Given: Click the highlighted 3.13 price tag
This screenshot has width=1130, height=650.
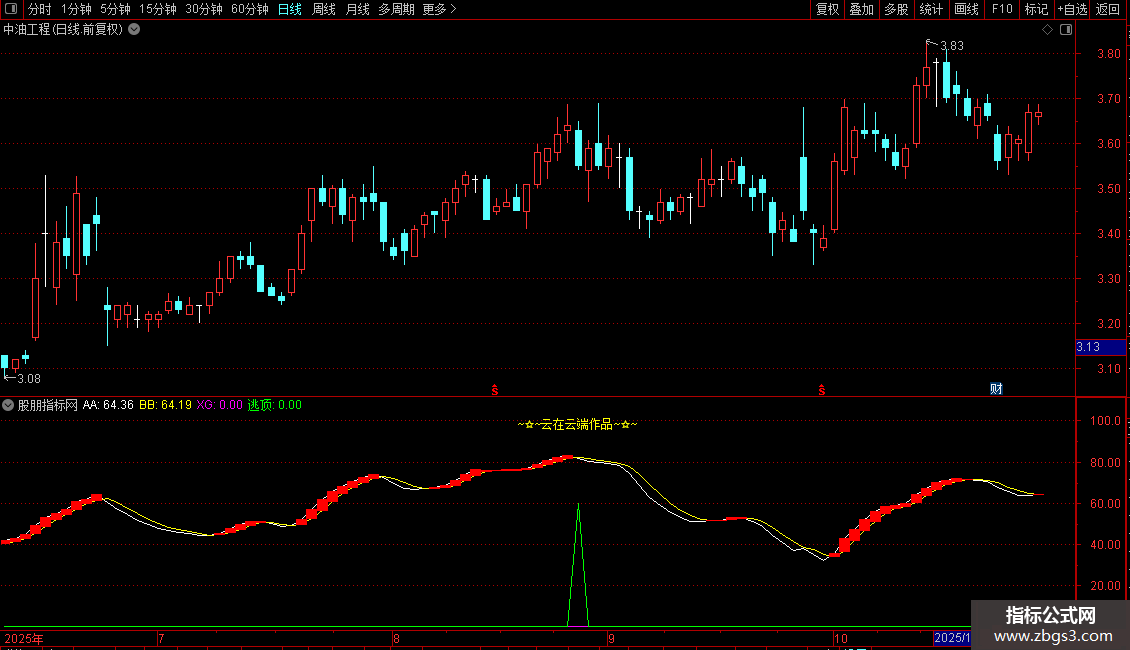Looking at the screenshot, I should 1100,347.
